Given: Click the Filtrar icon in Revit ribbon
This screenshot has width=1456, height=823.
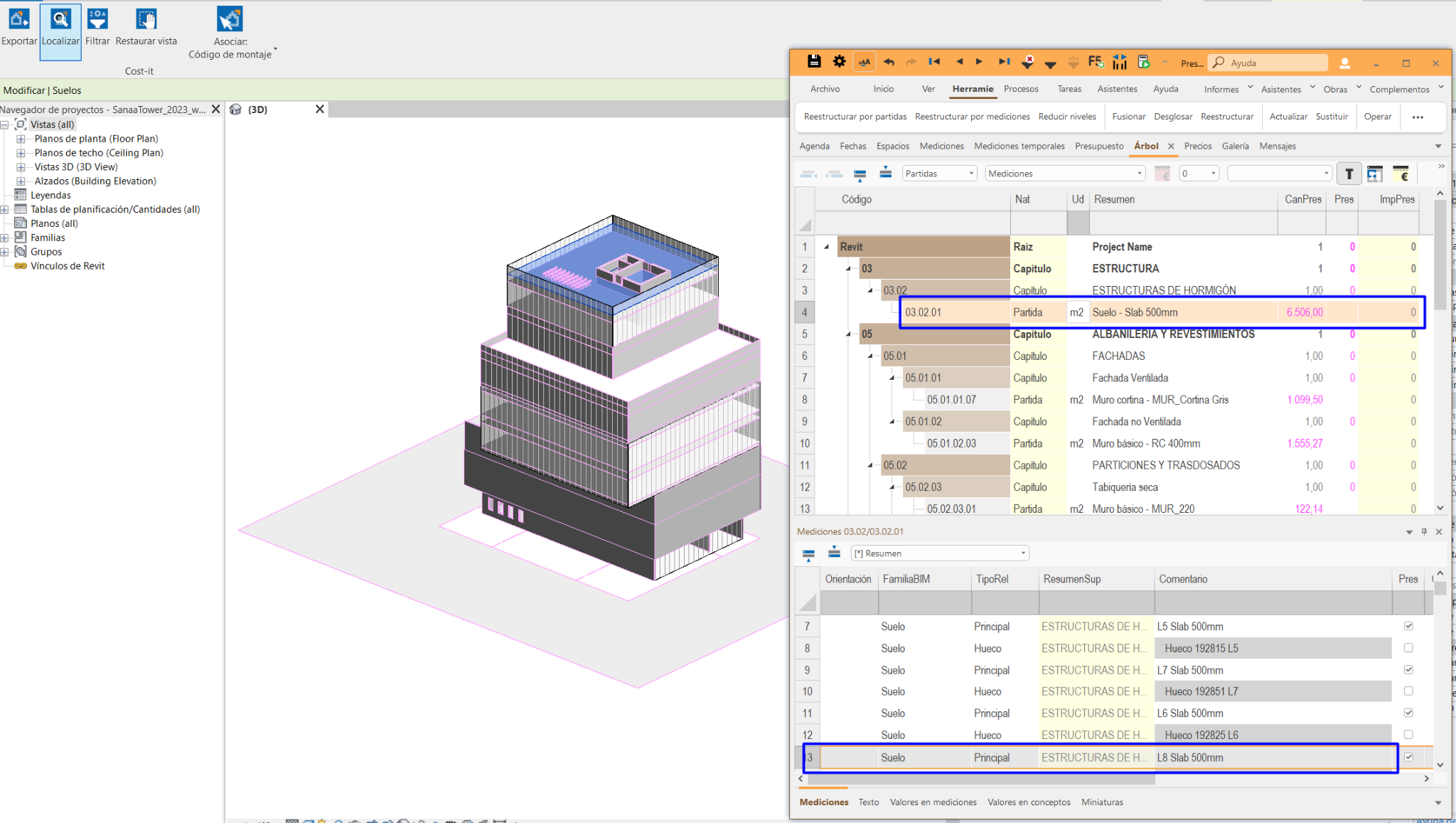Looking at the screenshot, I should pyautogui.click(x=97, y=20).
